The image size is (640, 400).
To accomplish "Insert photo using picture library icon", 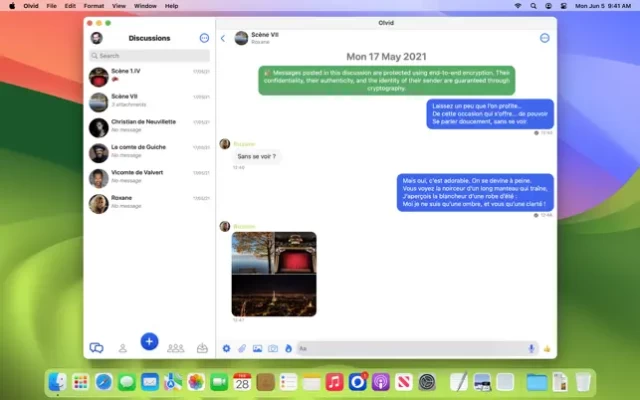I will (257, 348).
